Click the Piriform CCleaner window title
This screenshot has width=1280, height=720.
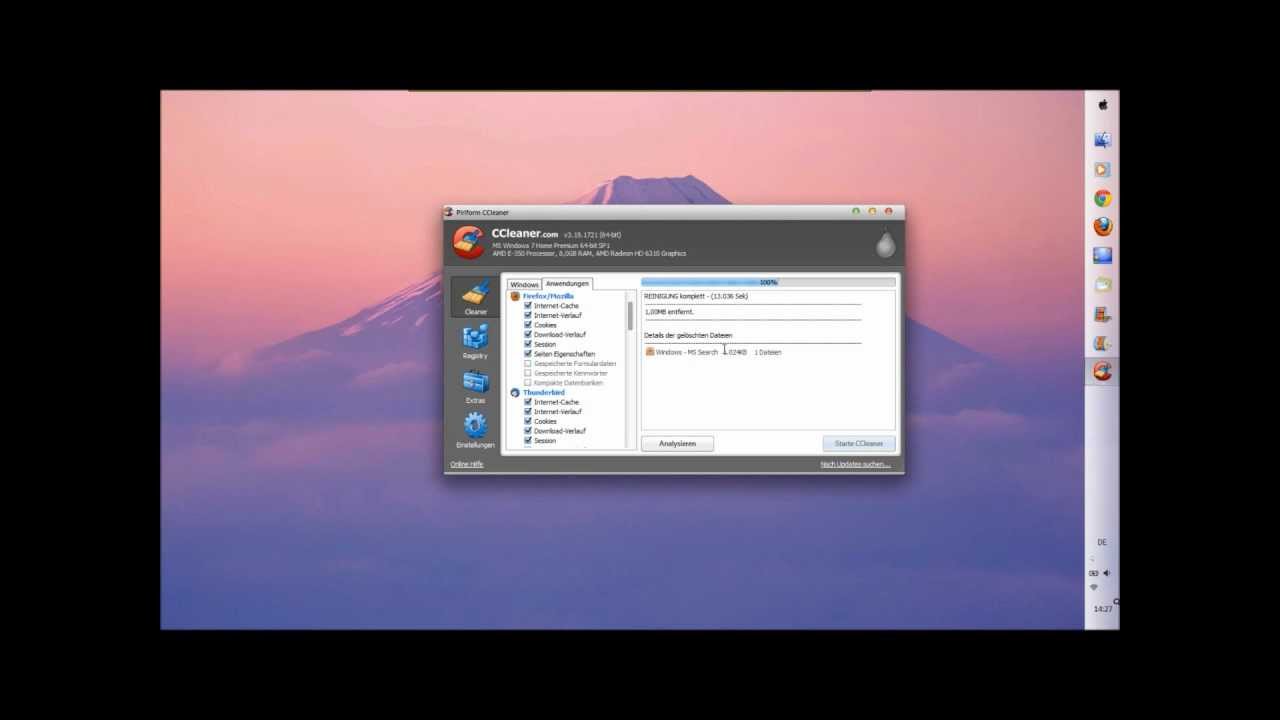(x=482, y=212)
